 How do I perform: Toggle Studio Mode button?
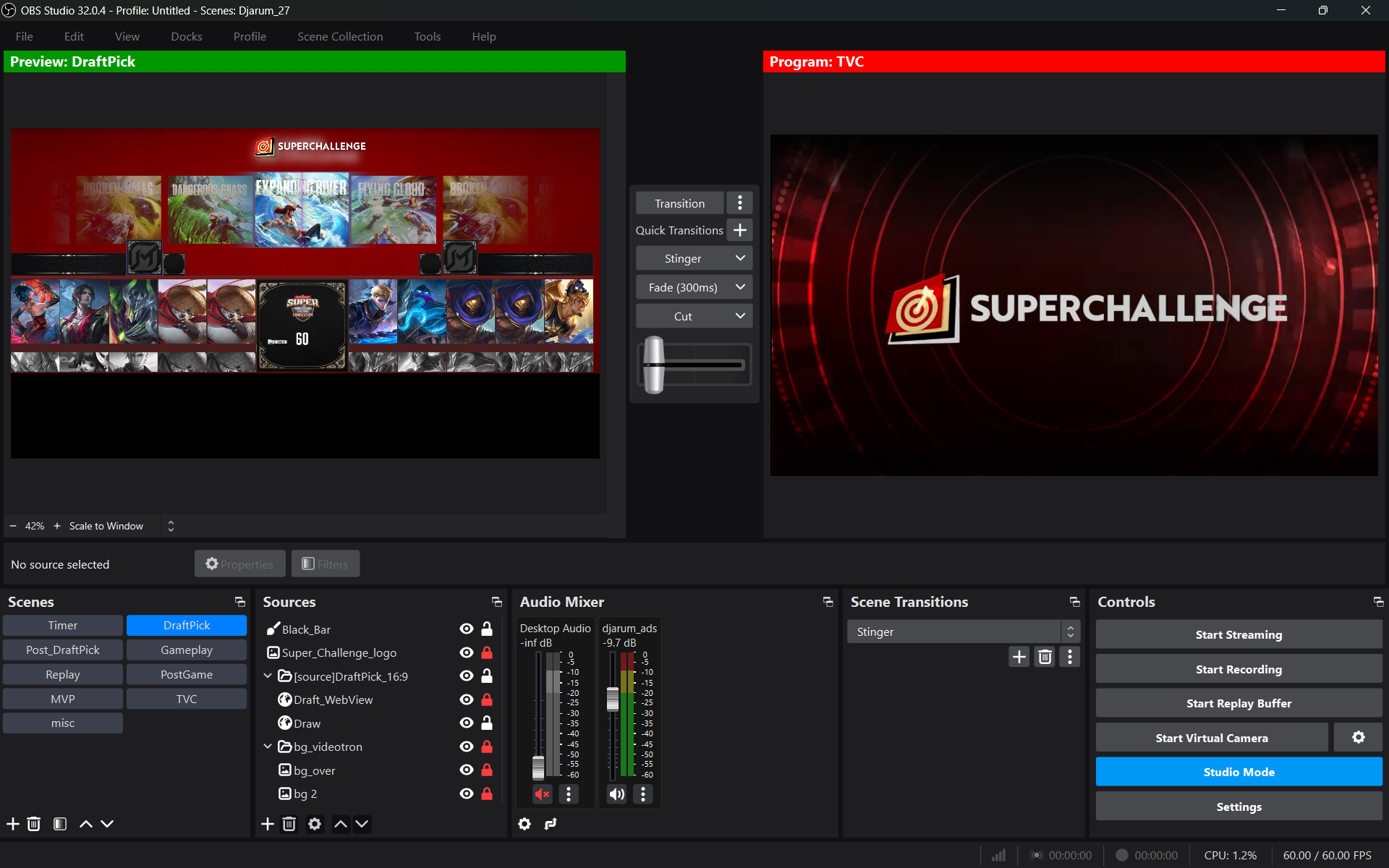(x=1239, y=772)
